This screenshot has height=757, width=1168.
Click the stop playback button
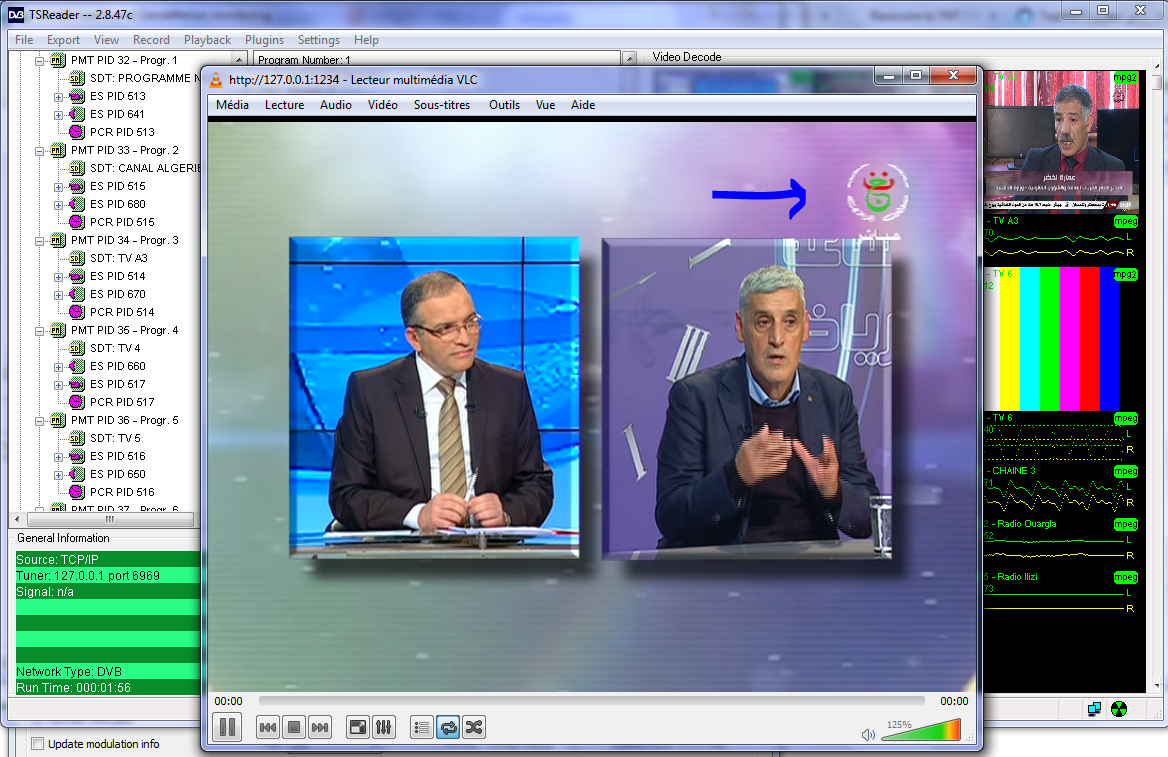[294, 727]
